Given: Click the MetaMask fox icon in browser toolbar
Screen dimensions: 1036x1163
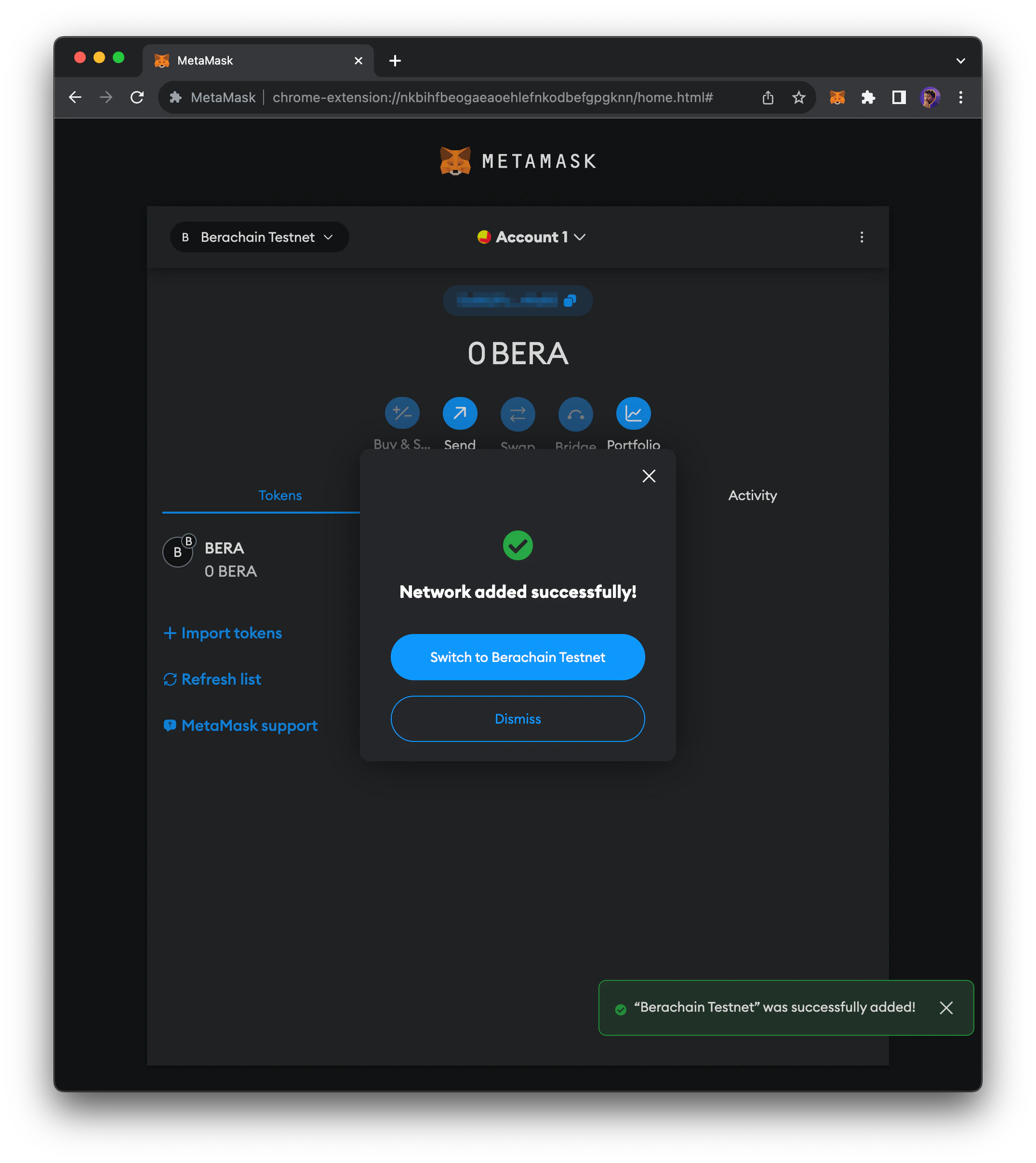Looking at the screenshot, I should (x=836, y=97).
